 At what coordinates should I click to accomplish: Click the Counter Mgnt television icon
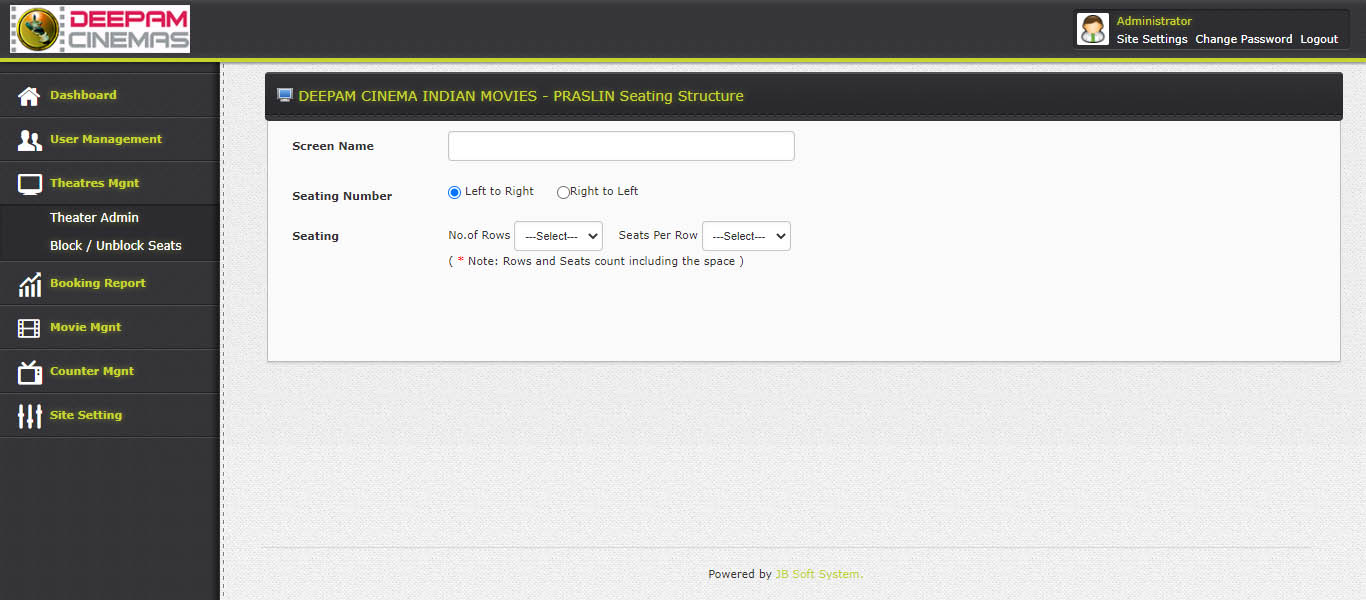tap(29, 372)
